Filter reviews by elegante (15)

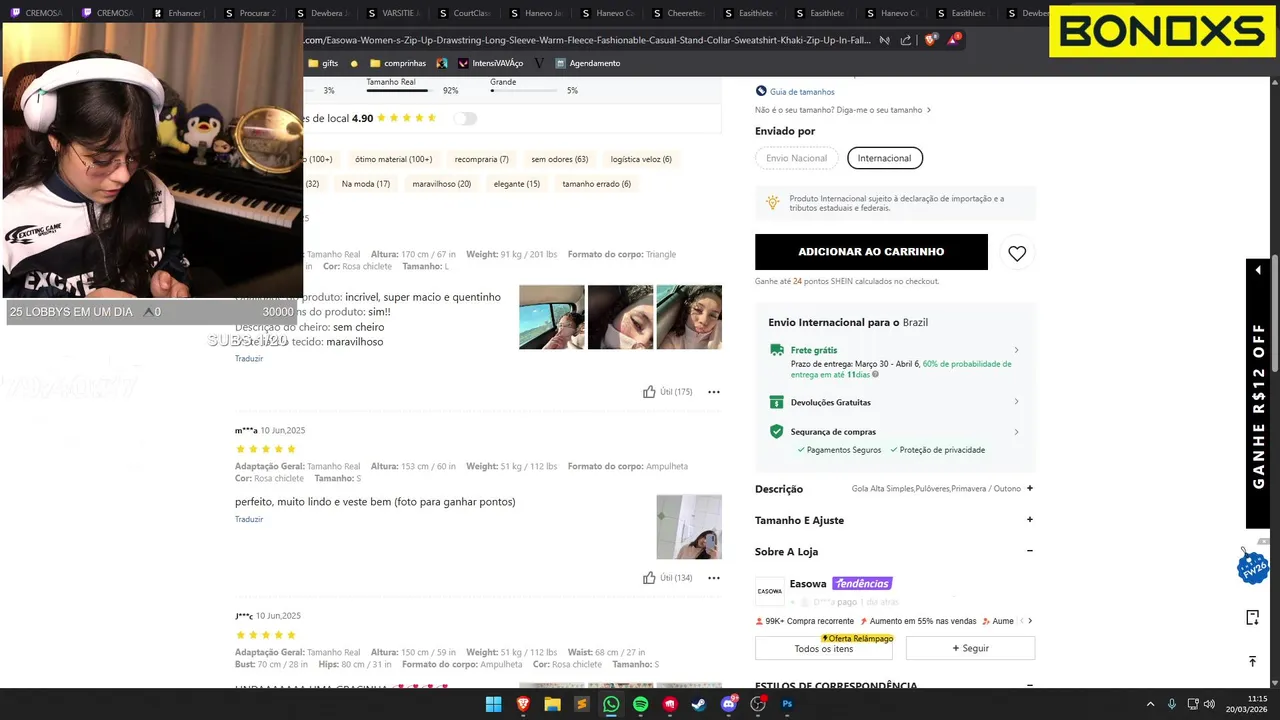tap(517, 184)
